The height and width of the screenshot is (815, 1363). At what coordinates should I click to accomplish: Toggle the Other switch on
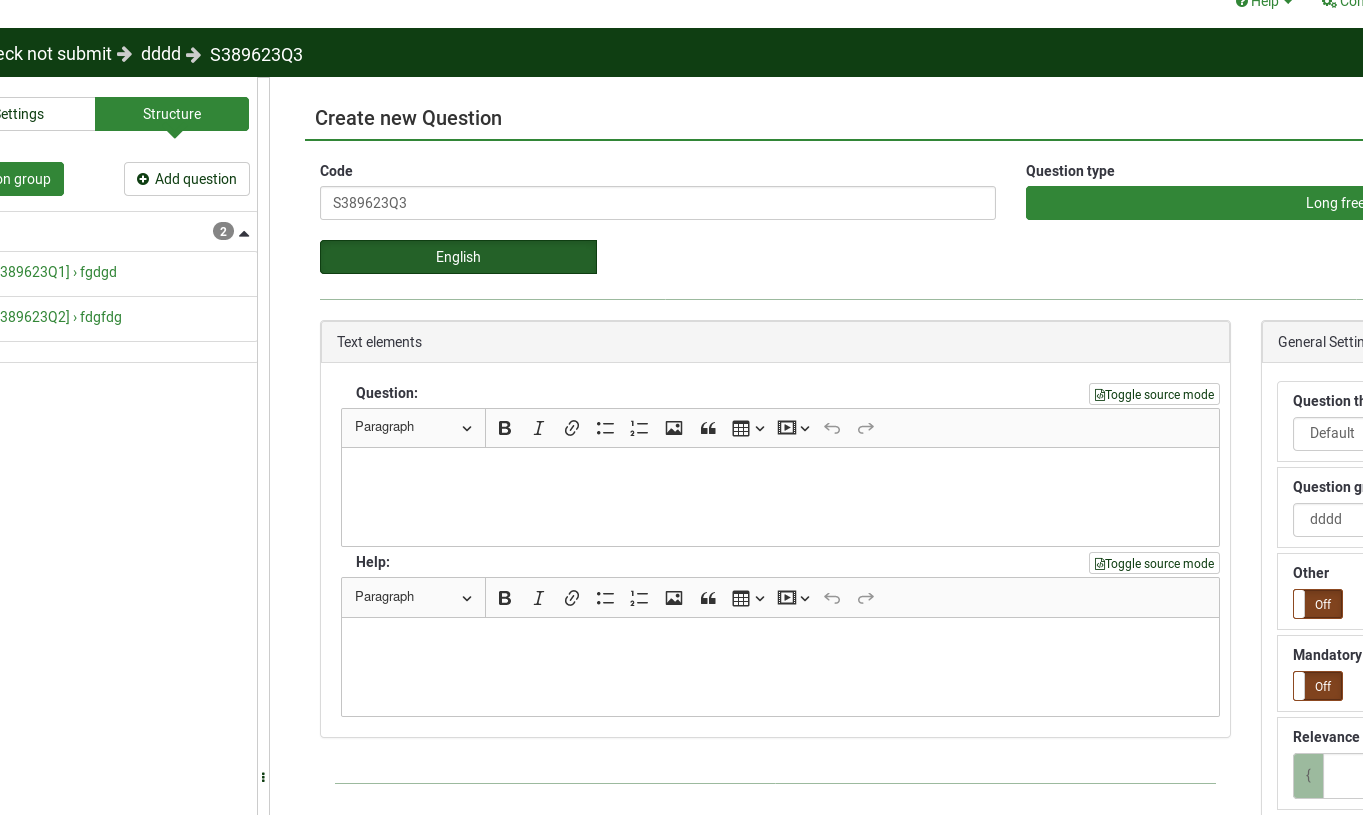tap(1317, 604)
